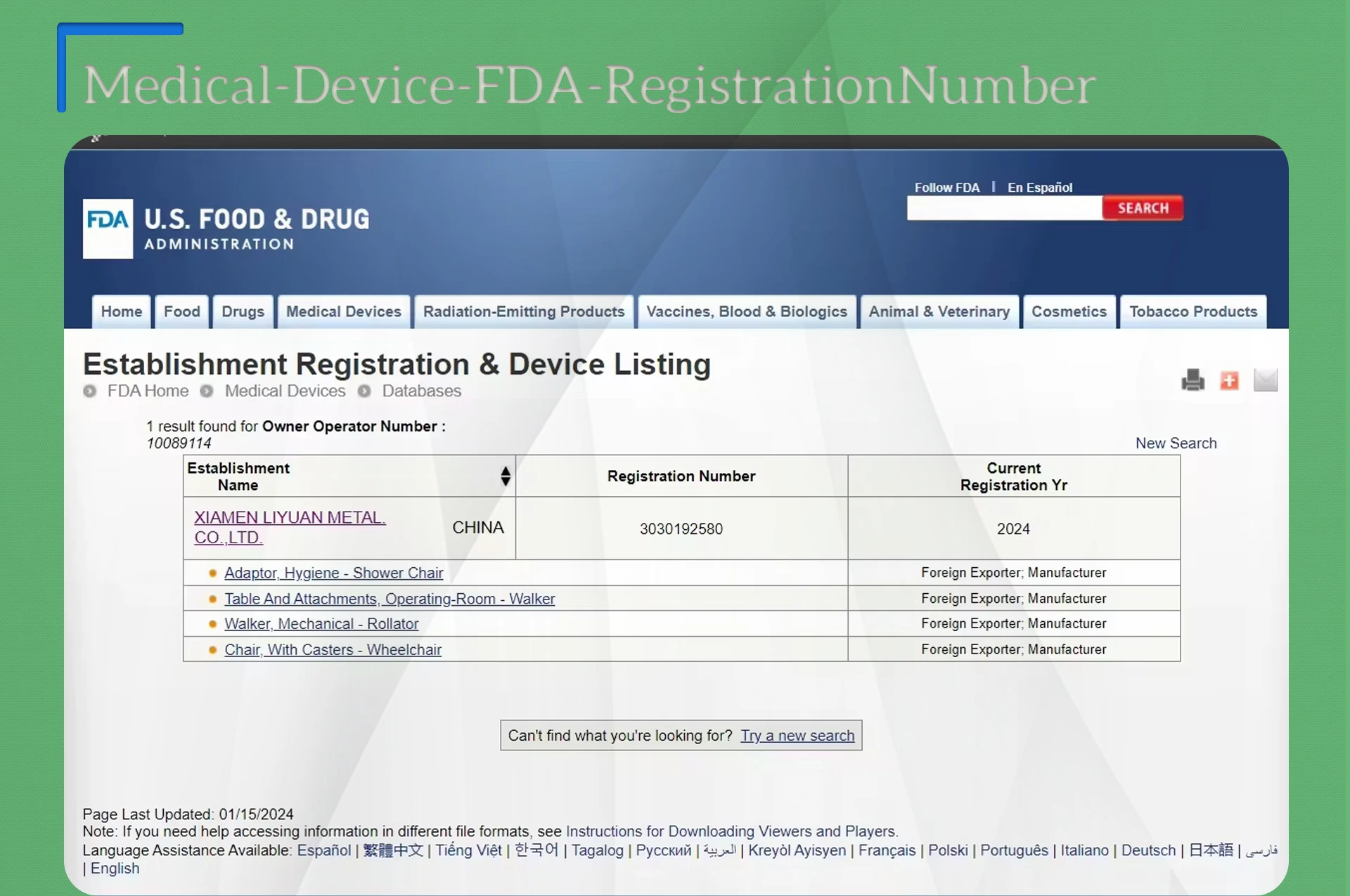Screen dimensions: 1350x896
Task: Click Follow FDA link
Action: click(x=946, y=188)
